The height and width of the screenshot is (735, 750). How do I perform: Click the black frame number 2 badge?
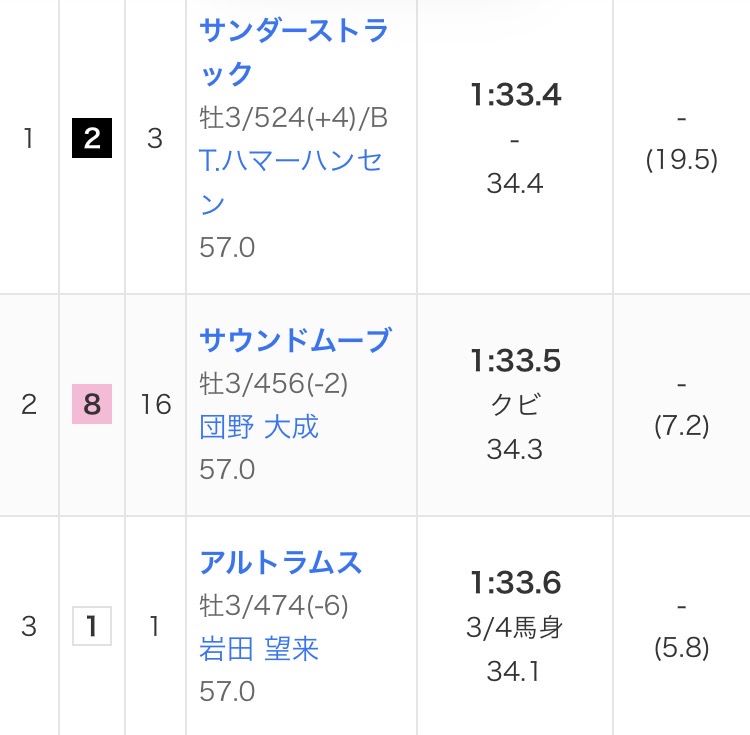click(x=92, y=138)
